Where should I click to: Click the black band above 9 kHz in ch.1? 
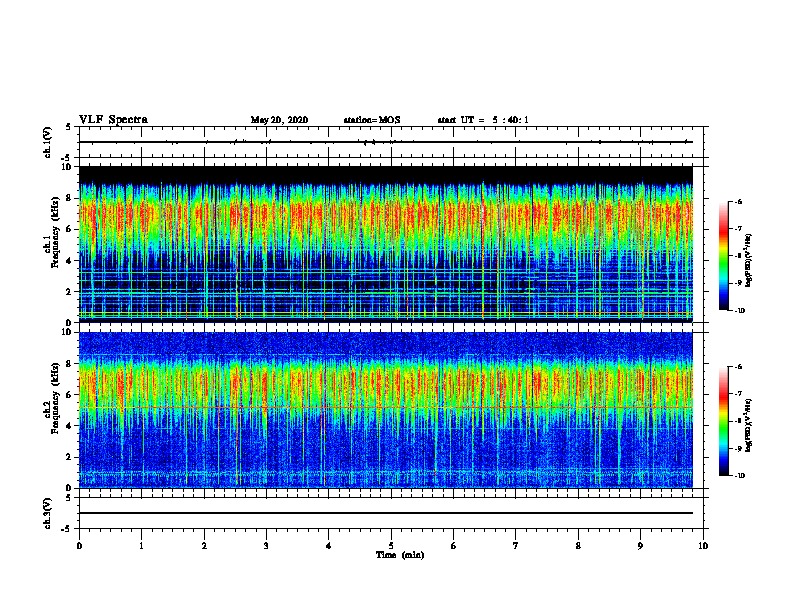[x=386, y=174]
